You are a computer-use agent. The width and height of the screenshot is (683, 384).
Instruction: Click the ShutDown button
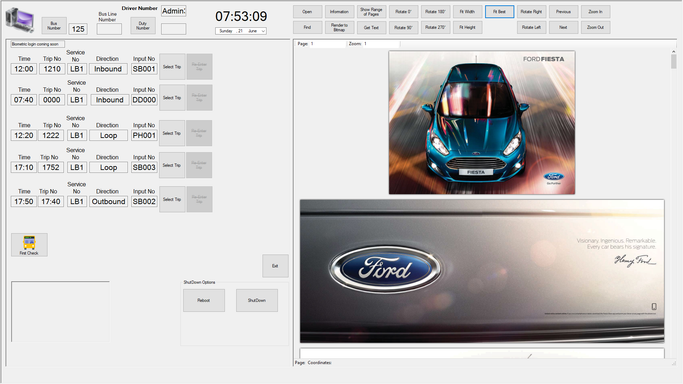pyautogui.click(x=257, y=300)
